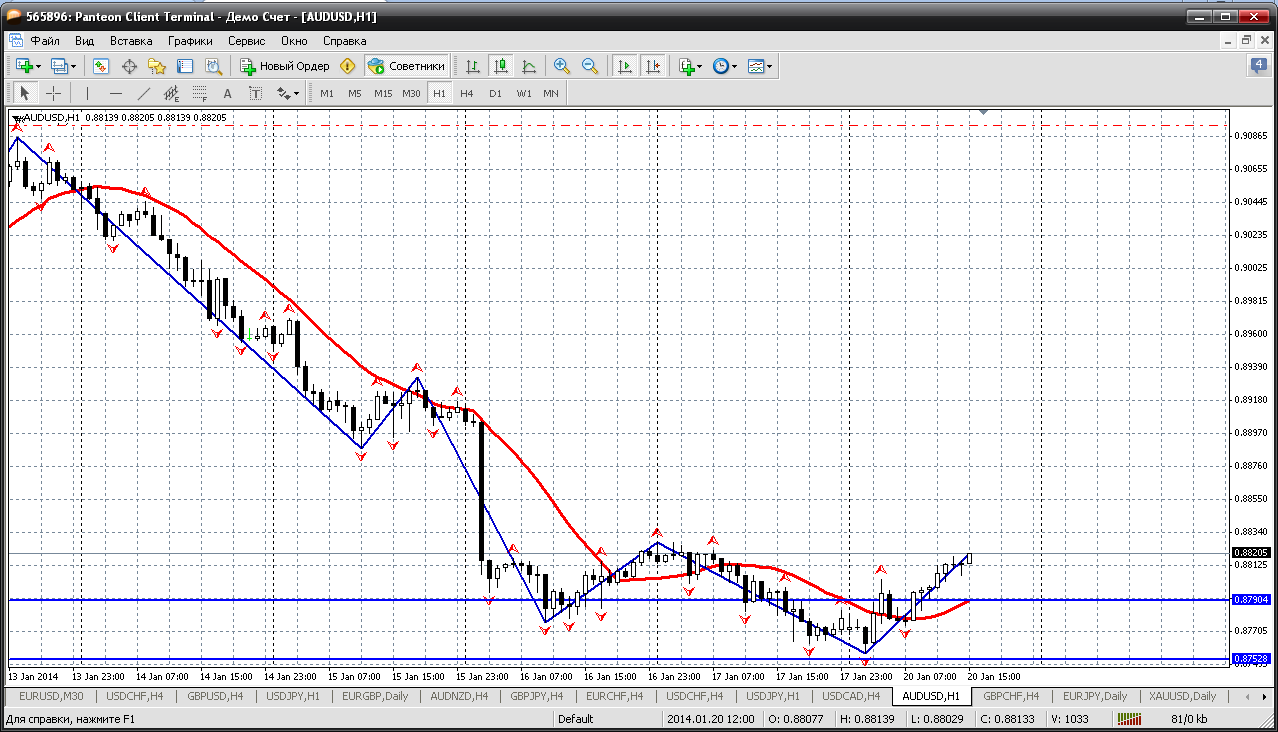Switch to the XAUUSD,Daily chart tab

tap(1182, 696)
